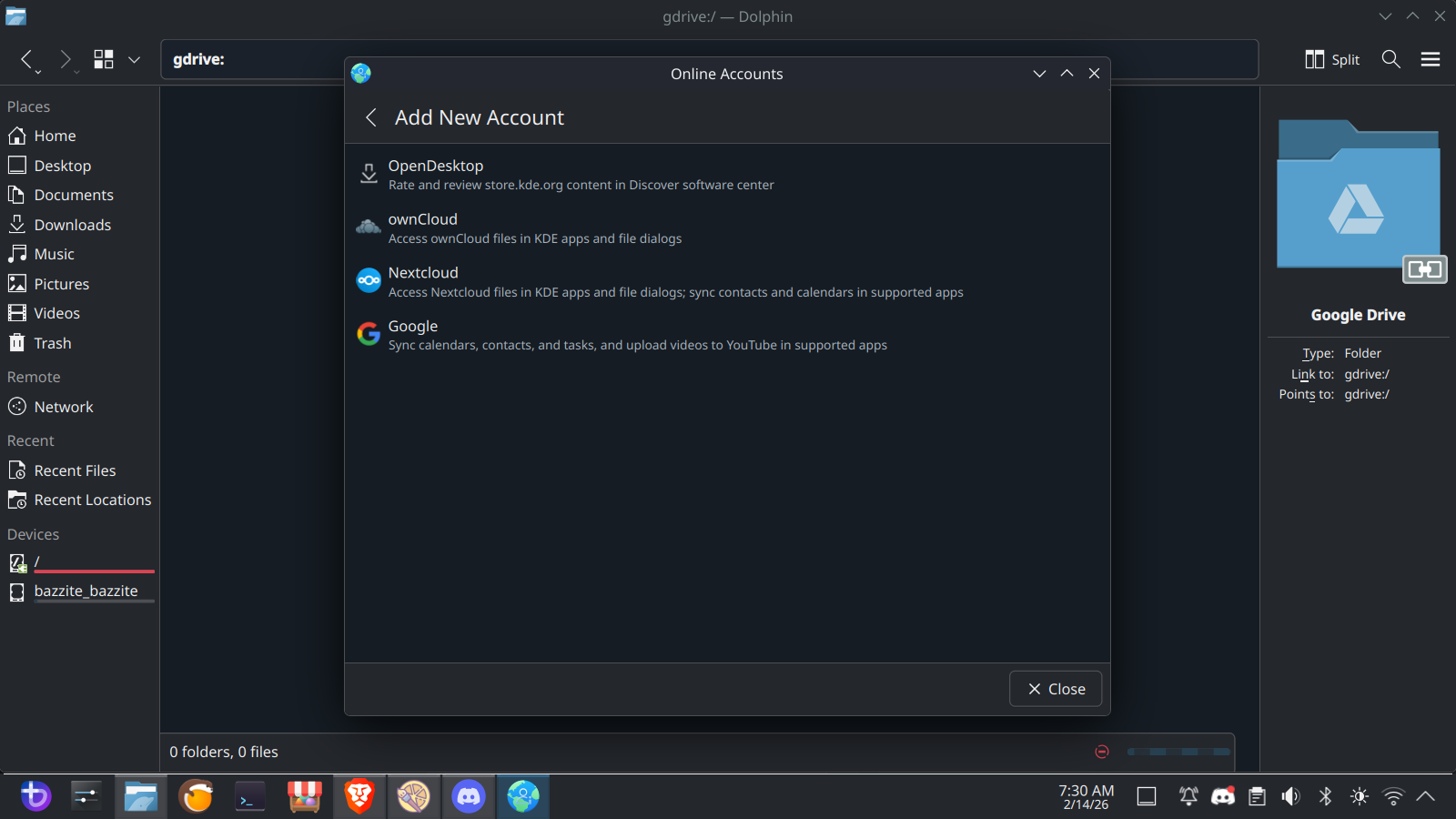The width and height of the screenshot is (1456, 819).
Task: Open Trash from the Places panel
Action: pos(79,343)
